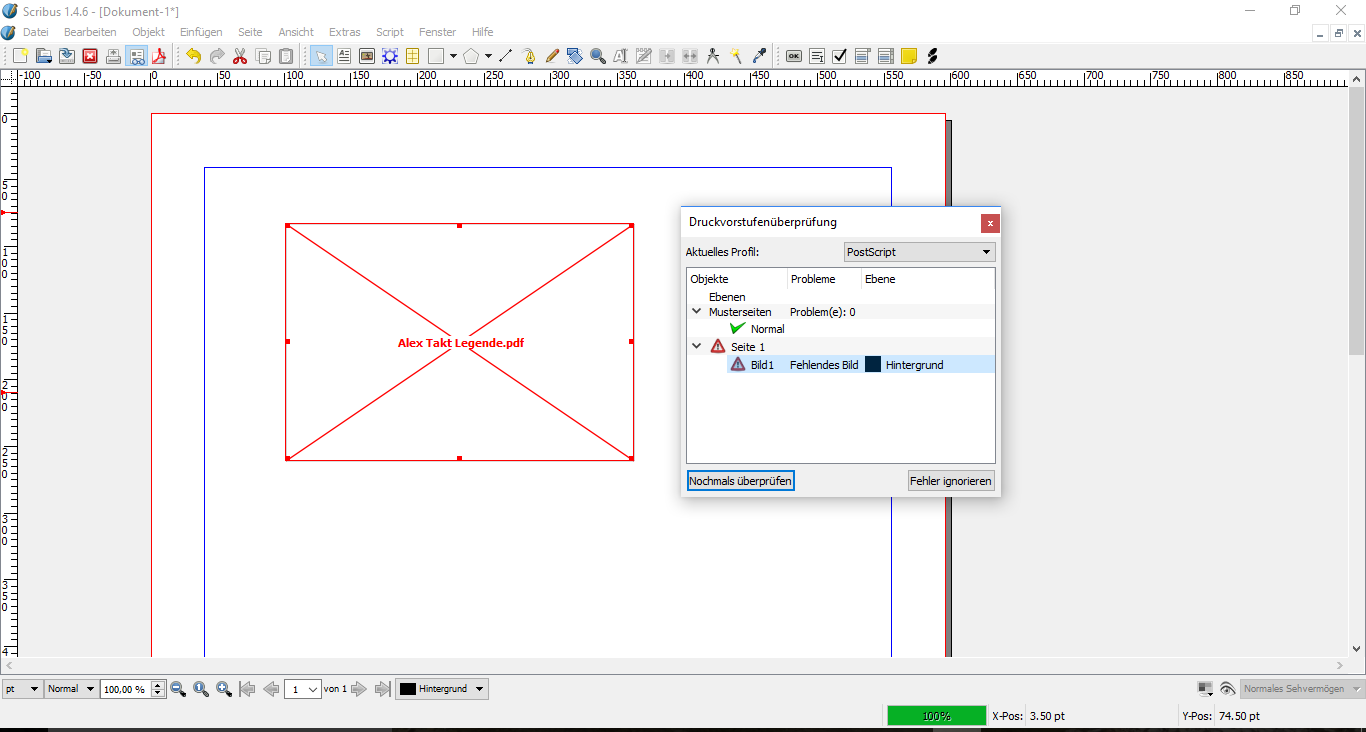This screenshot has width=1366, height=732.
Task: Pick the Bezier curve pen tool
Action: [529, 56]
